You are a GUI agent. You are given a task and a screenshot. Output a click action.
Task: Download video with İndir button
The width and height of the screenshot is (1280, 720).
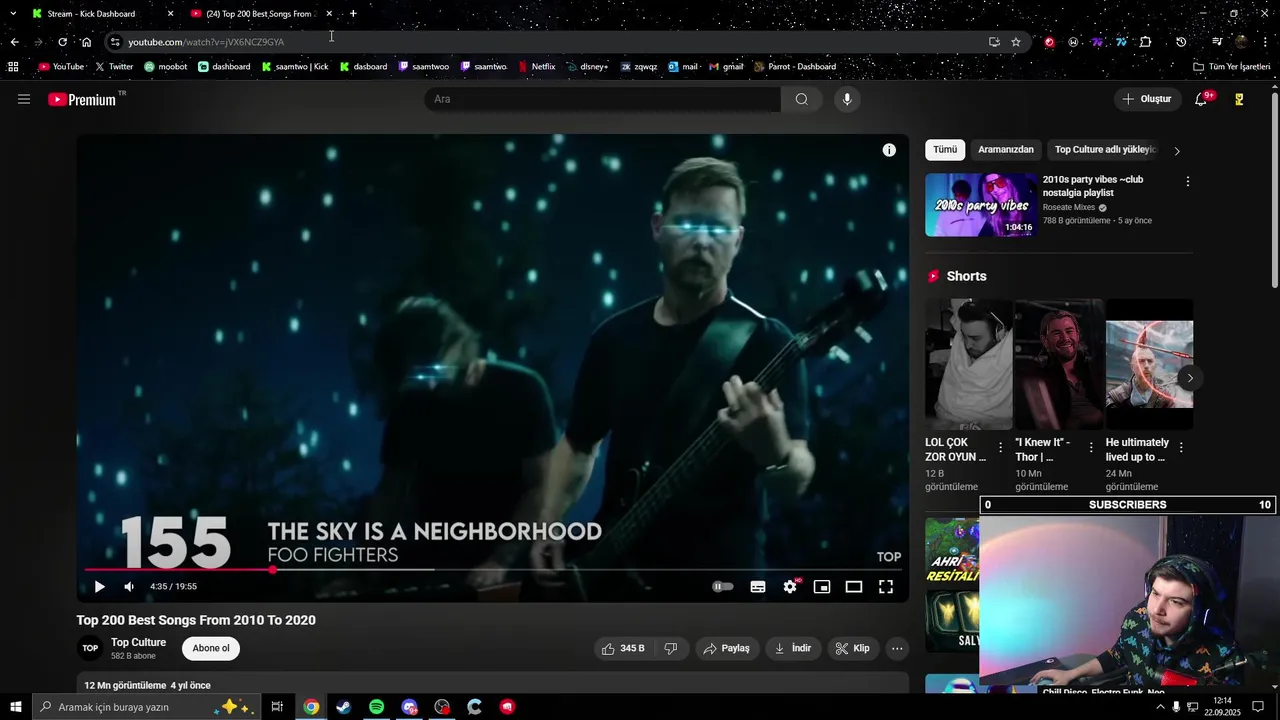tap(793, 648)
